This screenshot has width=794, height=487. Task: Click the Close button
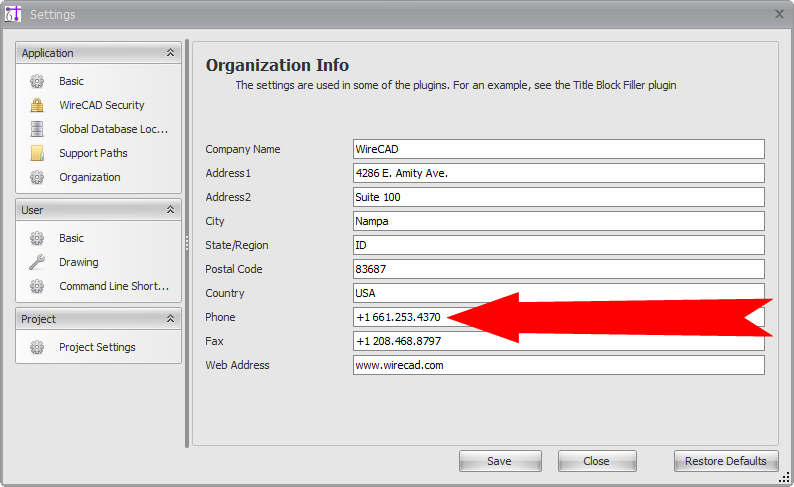coord(597,461)
